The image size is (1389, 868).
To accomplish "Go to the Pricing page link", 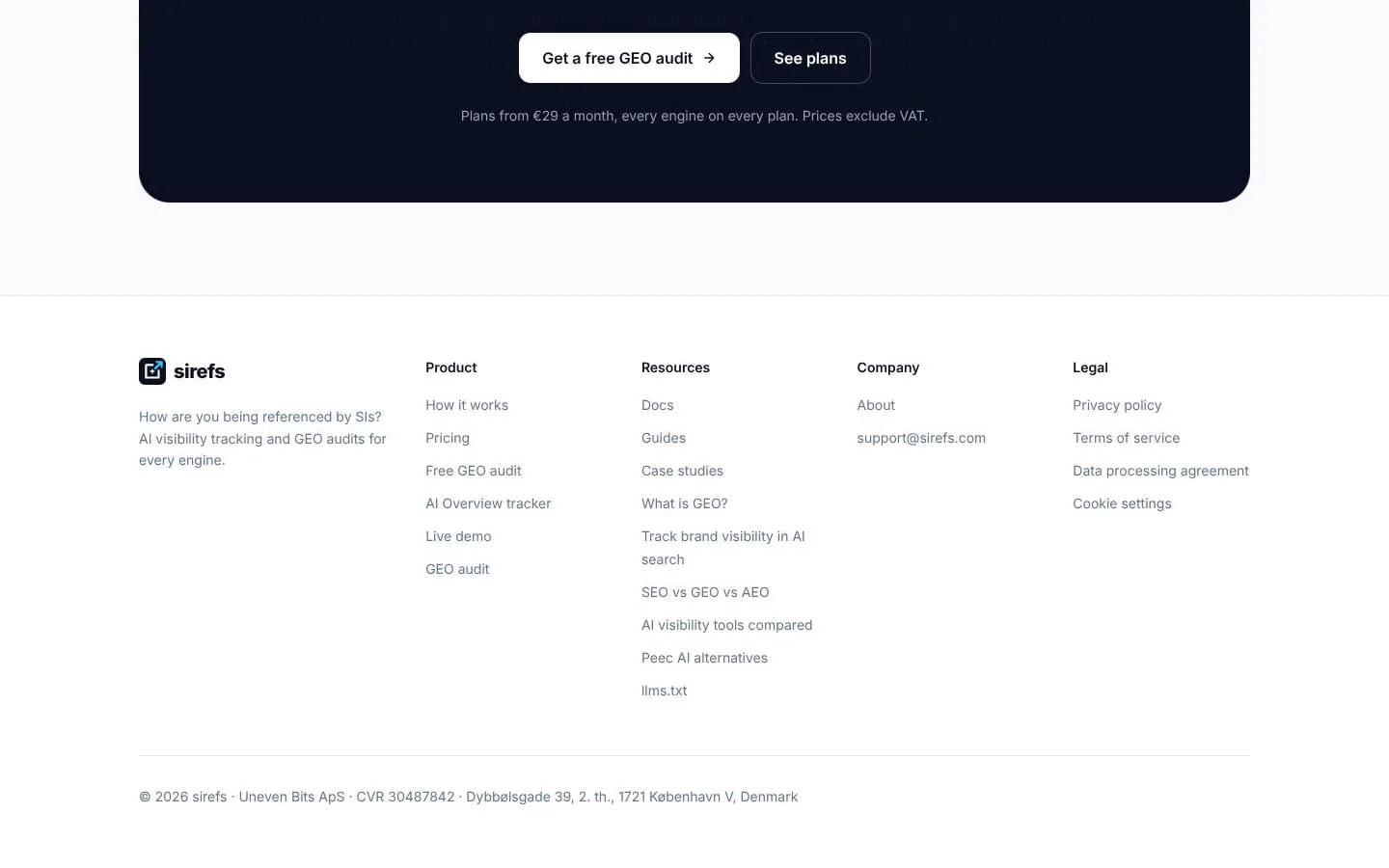I will pos(448,438).
